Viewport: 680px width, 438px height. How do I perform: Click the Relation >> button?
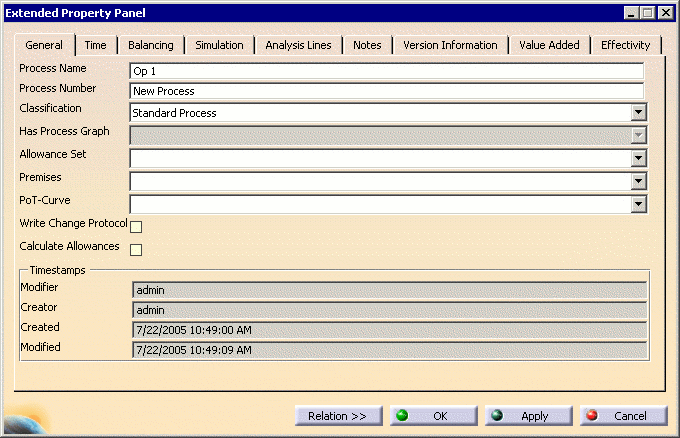[339, 416]
